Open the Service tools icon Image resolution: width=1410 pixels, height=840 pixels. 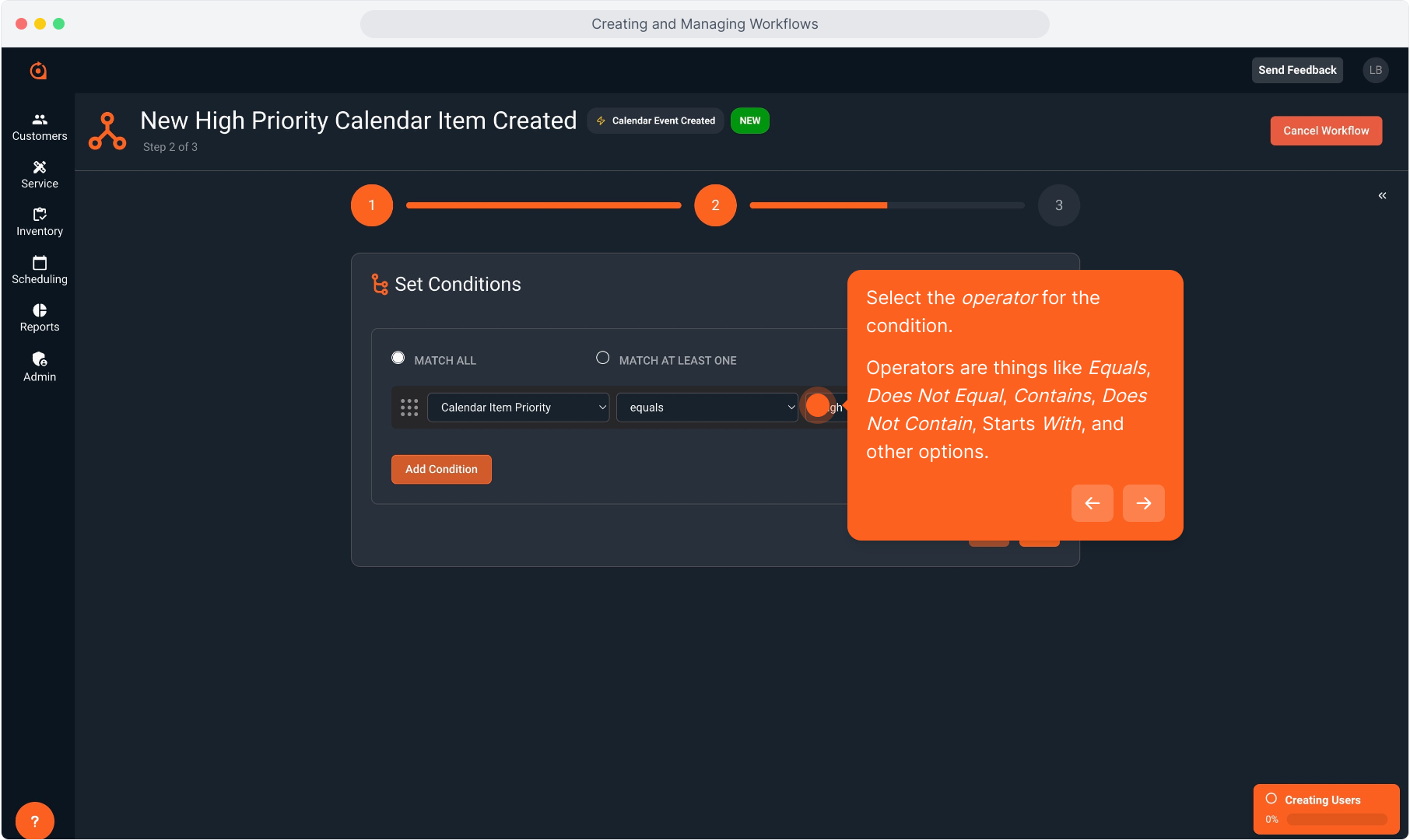40,167
